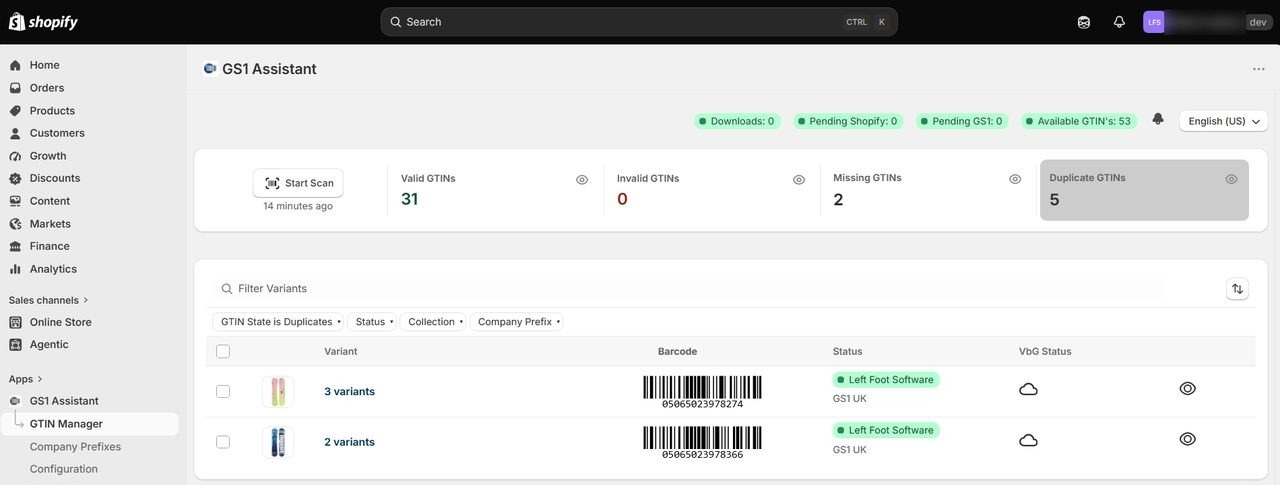Click the GS1 Assistant sidebar app icon

click(x=15, y=401)
